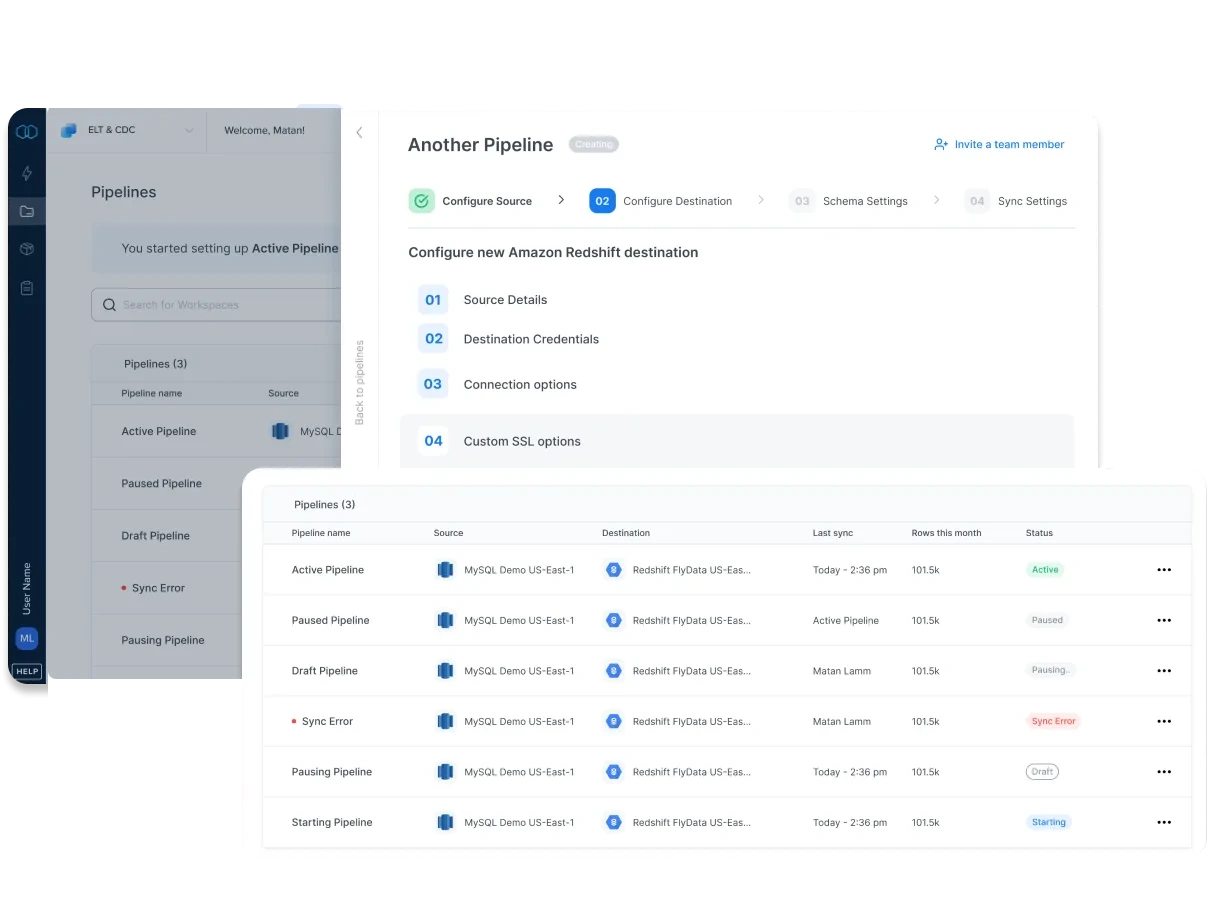
Task: Go to Schema Settings step
Action: coord(865,201)
